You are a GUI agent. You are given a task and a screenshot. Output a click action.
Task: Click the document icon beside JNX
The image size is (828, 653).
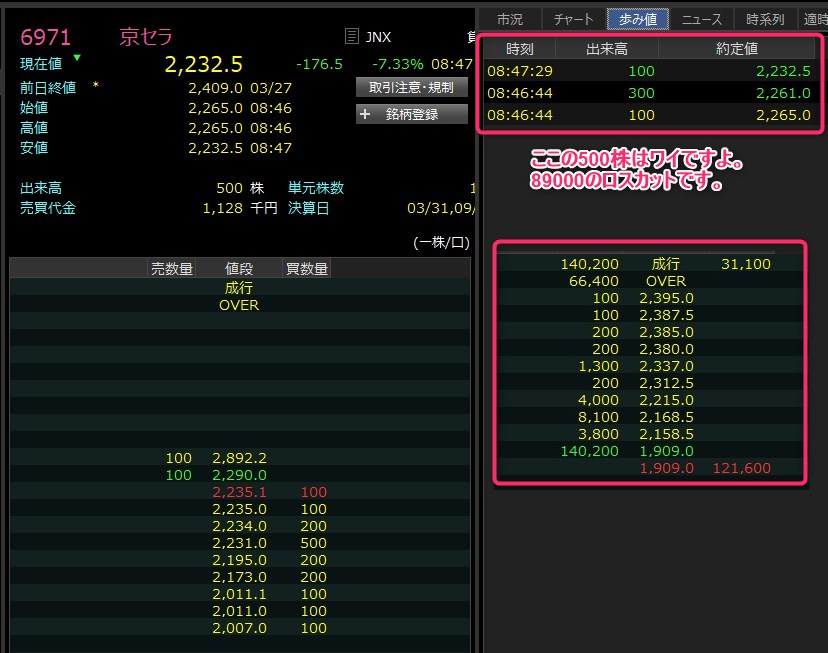pyautogui.click(x=350, y=37)
